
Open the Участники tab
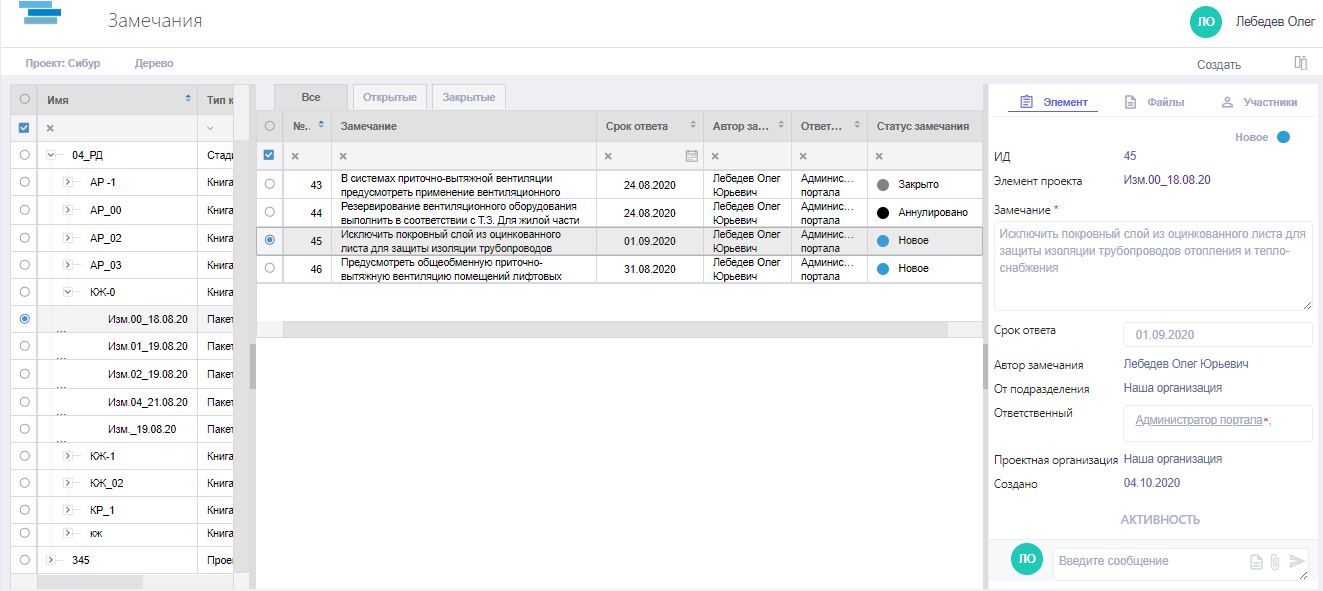[x=1259, y=102]
